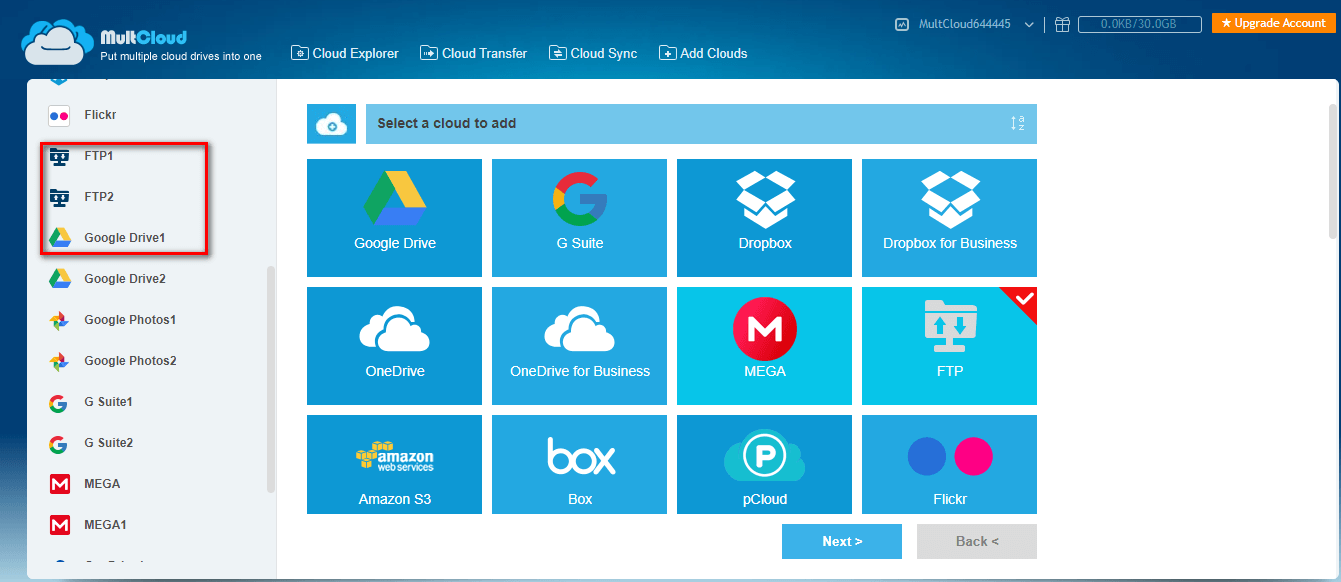Toggle the A-Z sort order icon

(1017, 124)
